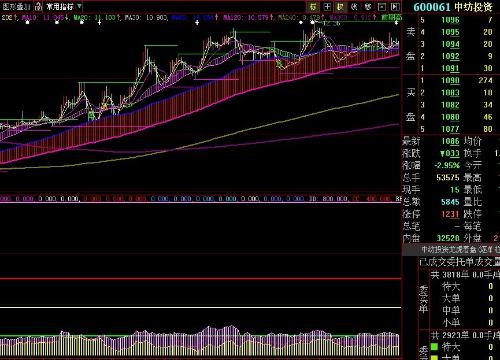The height and width of the screenshot is (360, 500).
Task: Click the play-forward boxed arrow icon
Action: click(x=395, y=6)
